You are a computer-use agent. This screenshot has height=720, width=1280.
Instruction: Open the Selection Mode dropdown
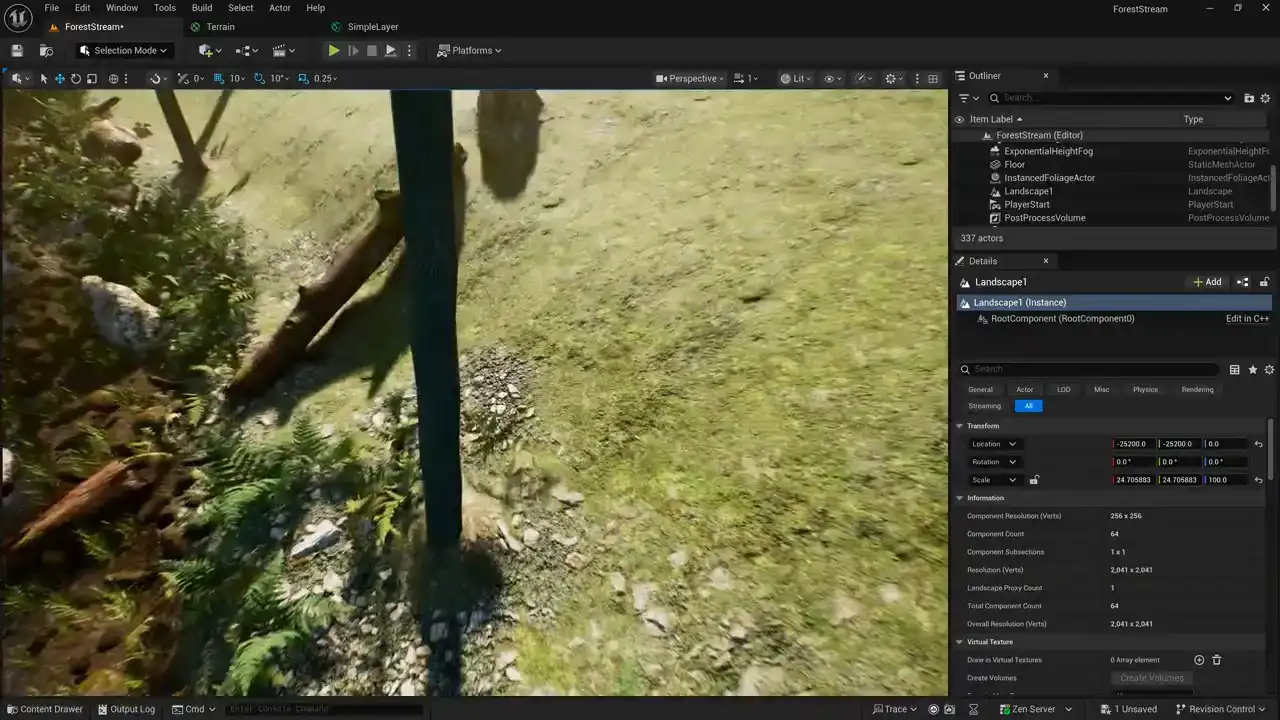(x=124, y=51)
